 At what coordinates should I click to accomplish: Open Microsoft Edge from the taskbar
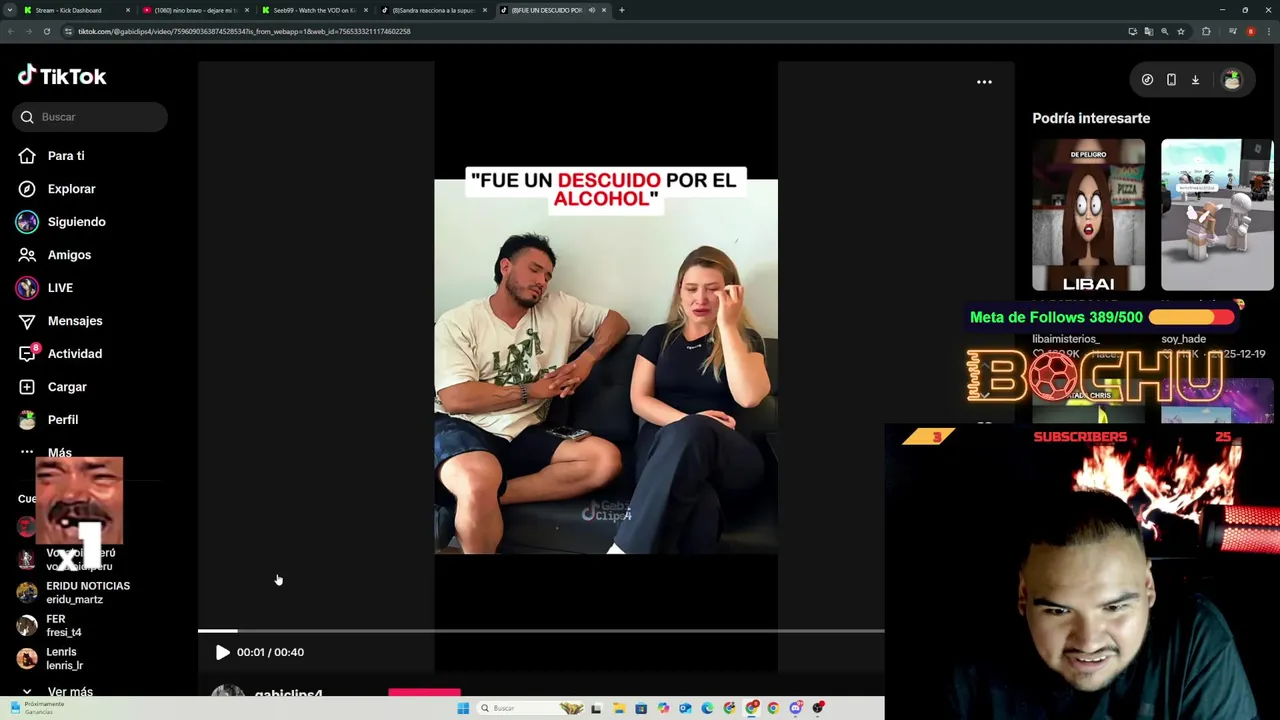click(x=707, y=708)
